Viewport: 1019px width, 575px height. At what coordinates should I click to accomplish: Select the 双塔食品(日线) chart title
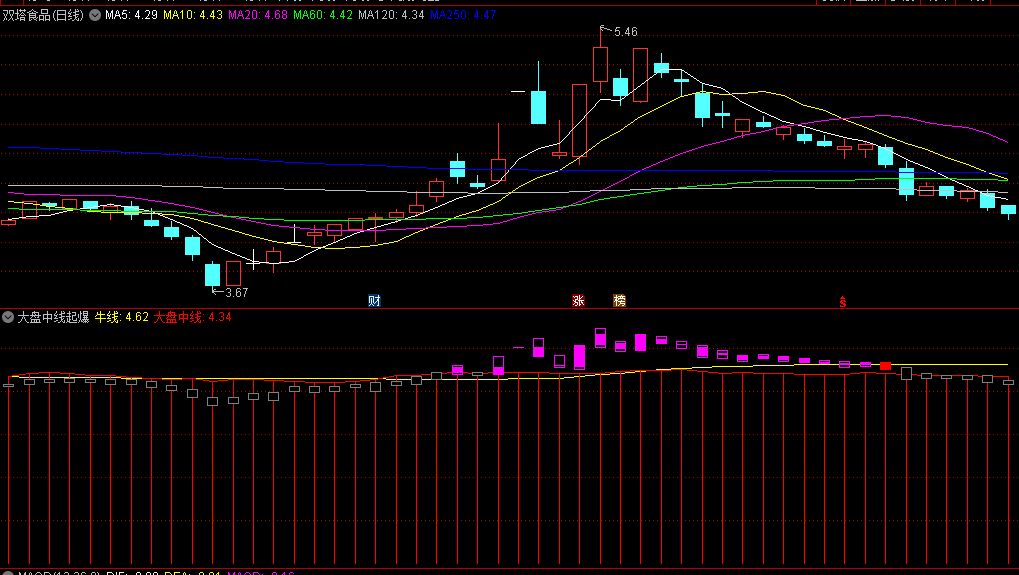tap(44, 15)
